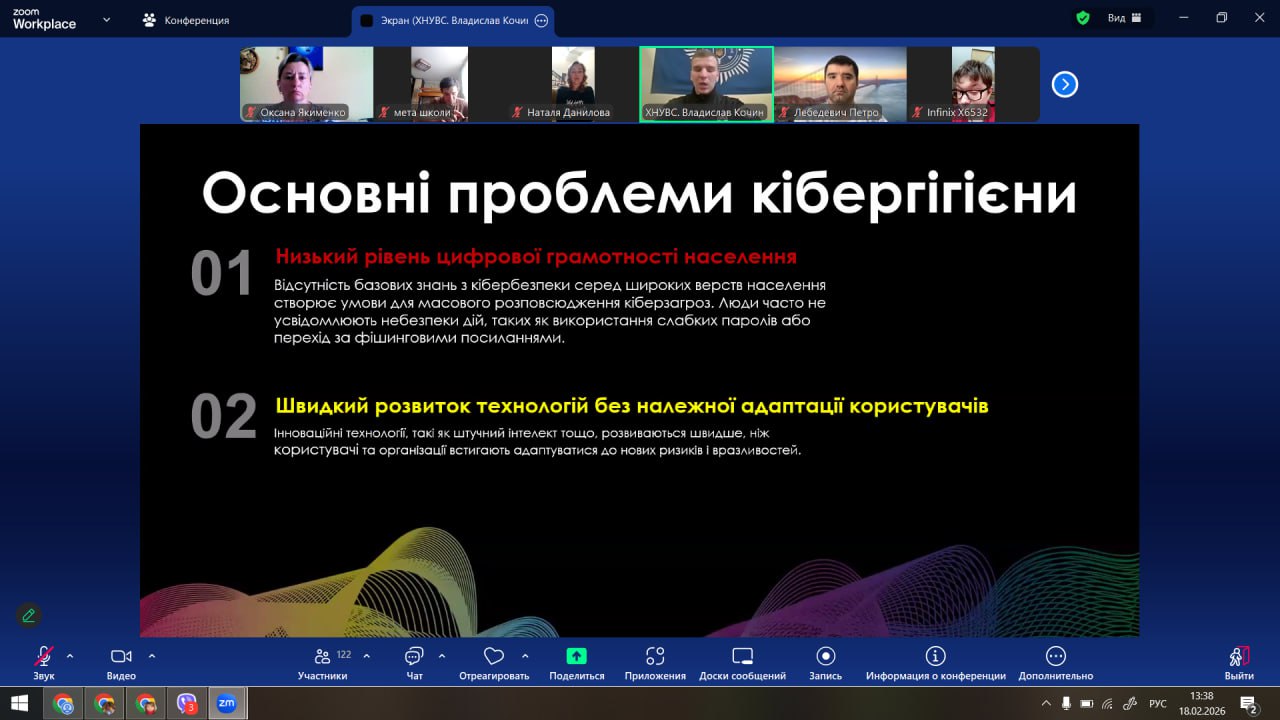The image size is (1280, 720).
Task: Open the Дополнительно more options menu
Action: (1055, 657)
